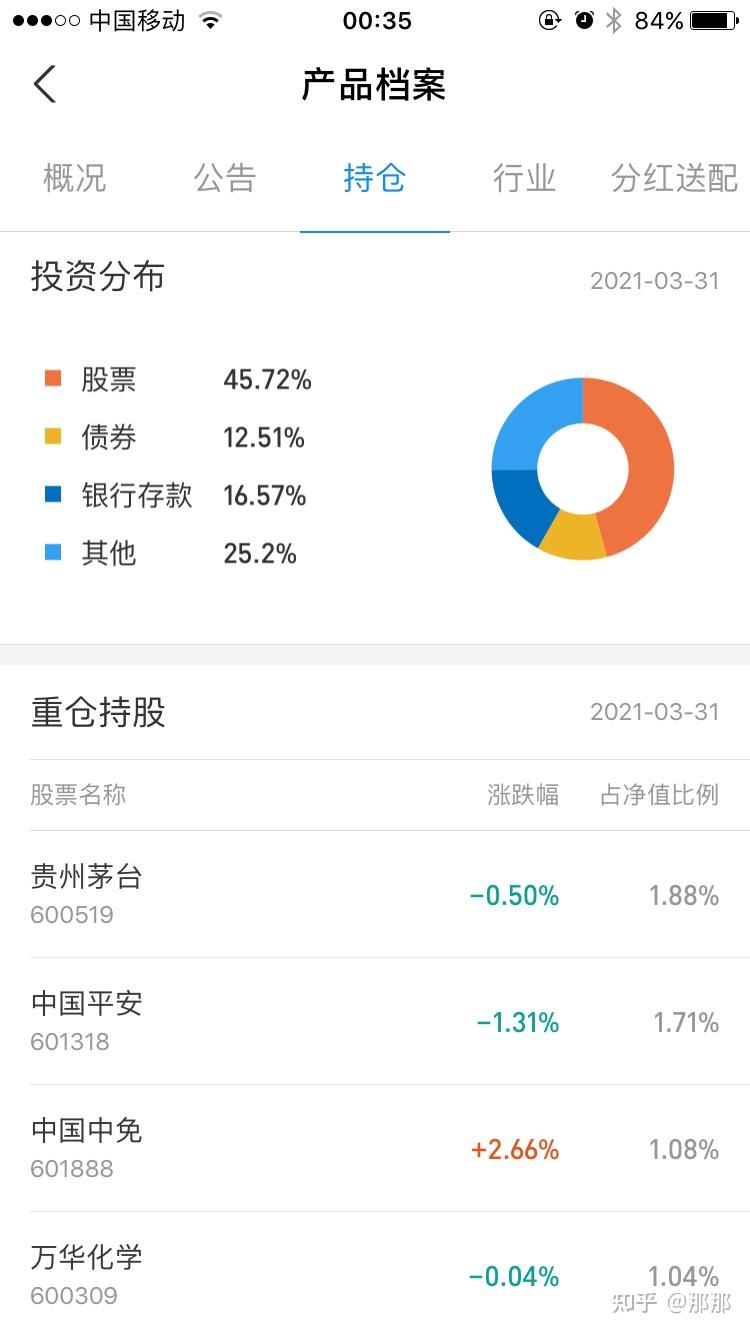This screenshot has height=1334, width=750.
Task: Click the orange 股票 legend swatch
Action: click(x=53, y=378)
